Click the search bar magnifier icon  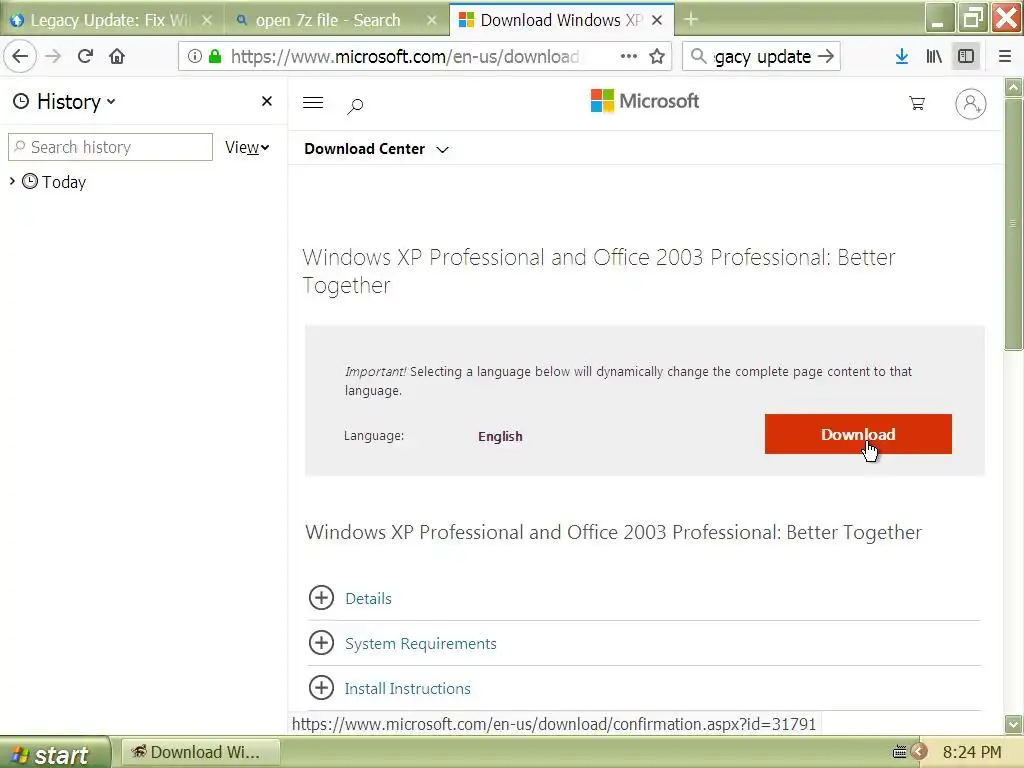tap(699, 56)
